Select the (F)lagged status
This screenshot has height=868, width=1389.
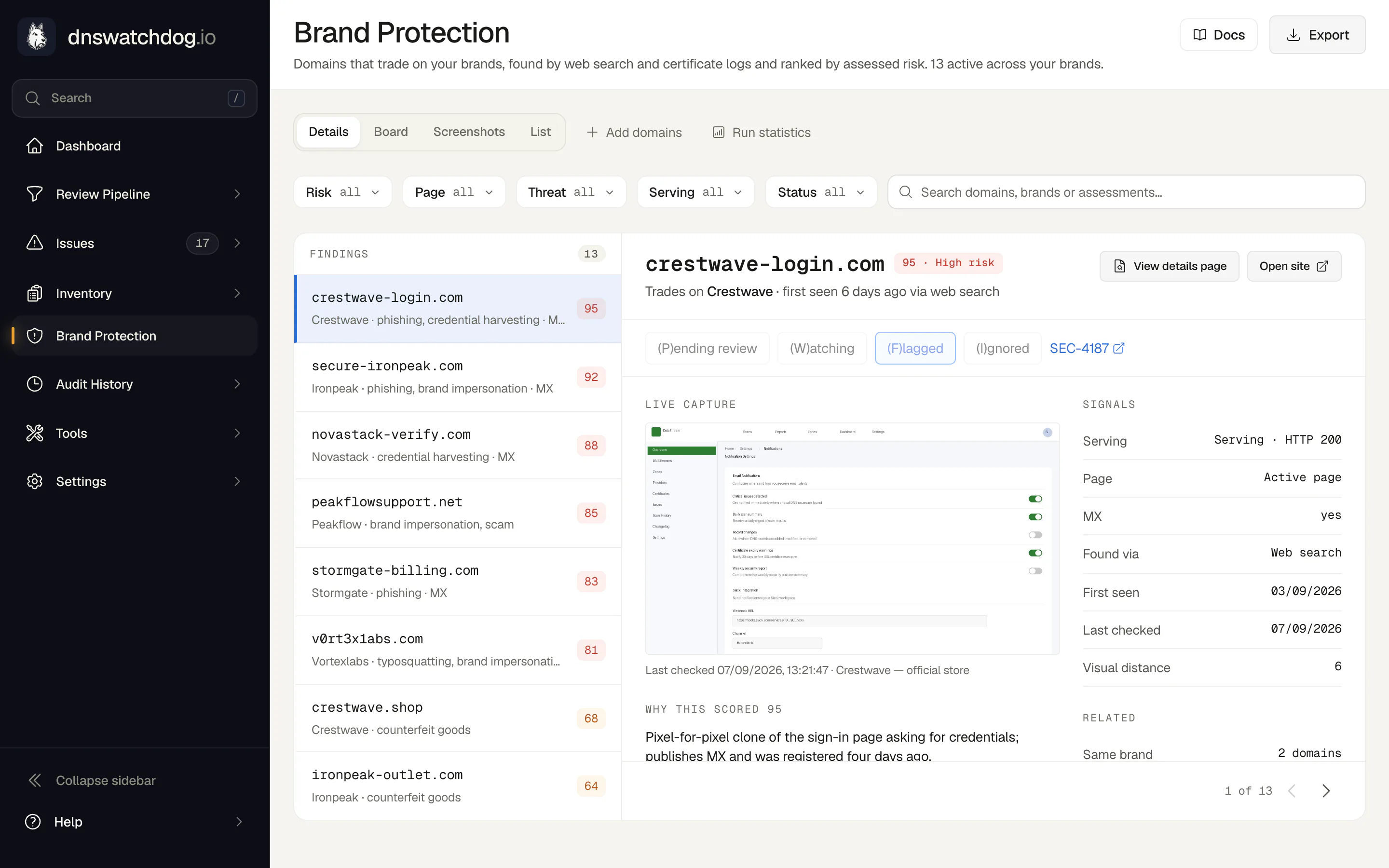(x=915, y=349)
